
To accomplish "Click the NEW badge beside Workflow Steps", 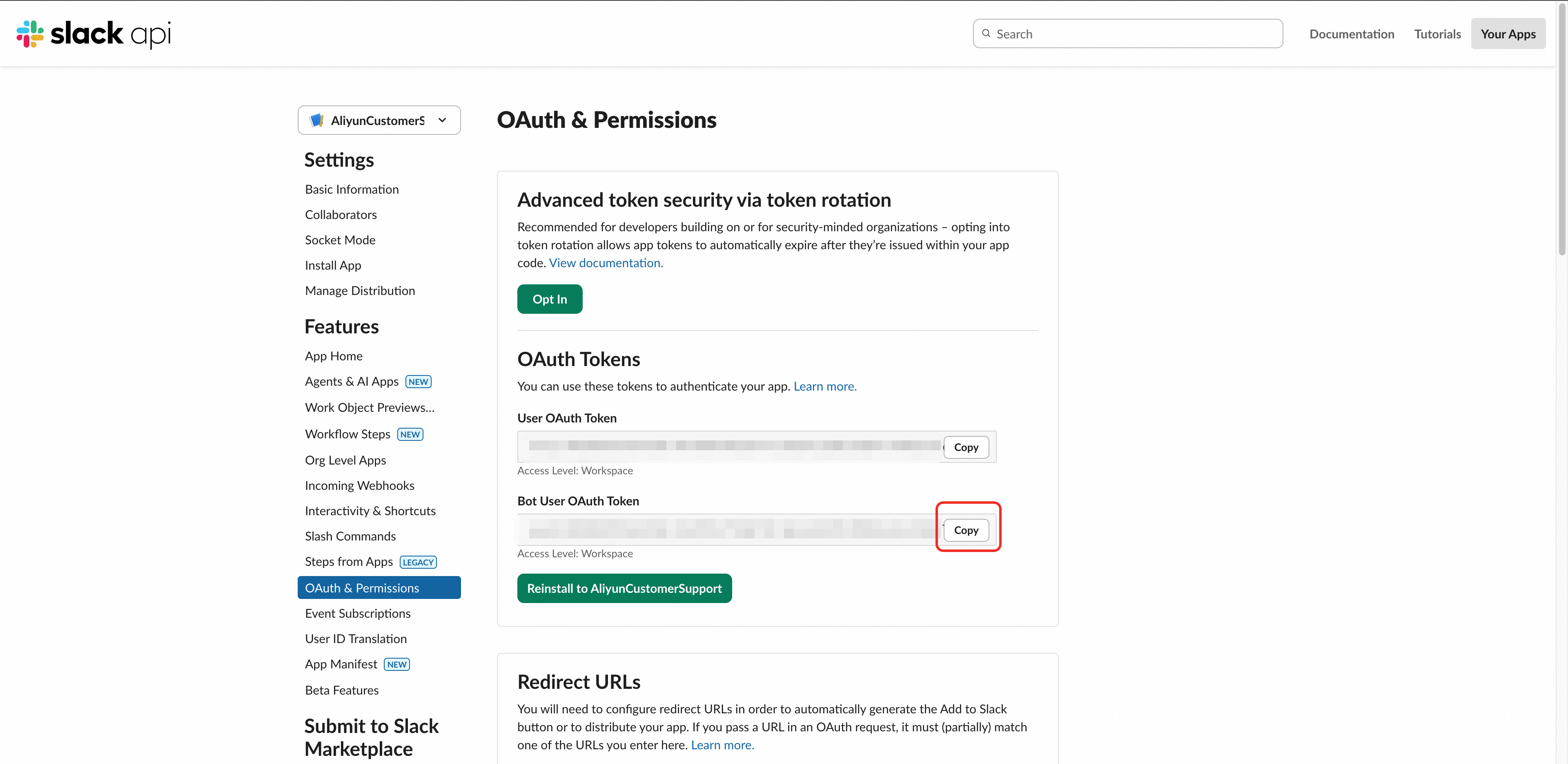I will [x=410, y=434].
